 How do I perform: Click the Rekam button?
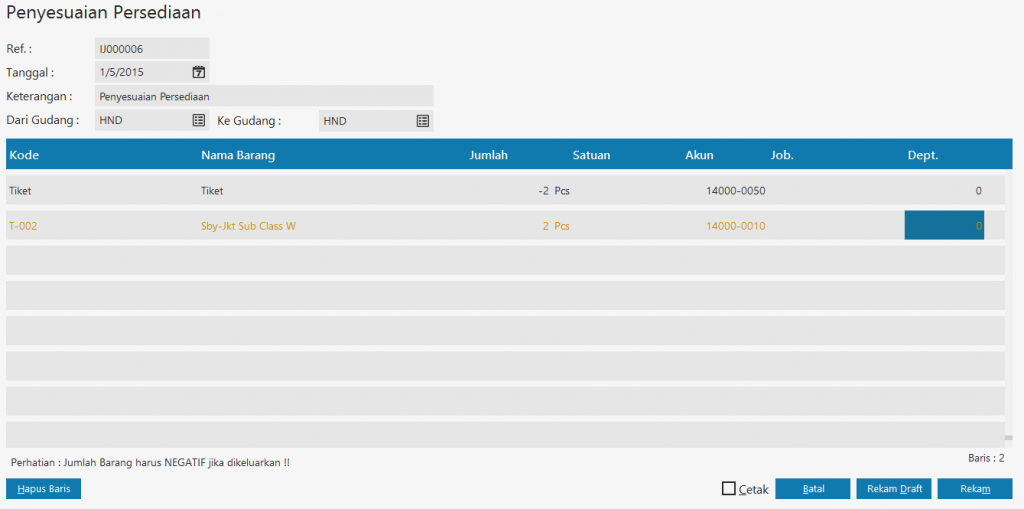(974, 489)
